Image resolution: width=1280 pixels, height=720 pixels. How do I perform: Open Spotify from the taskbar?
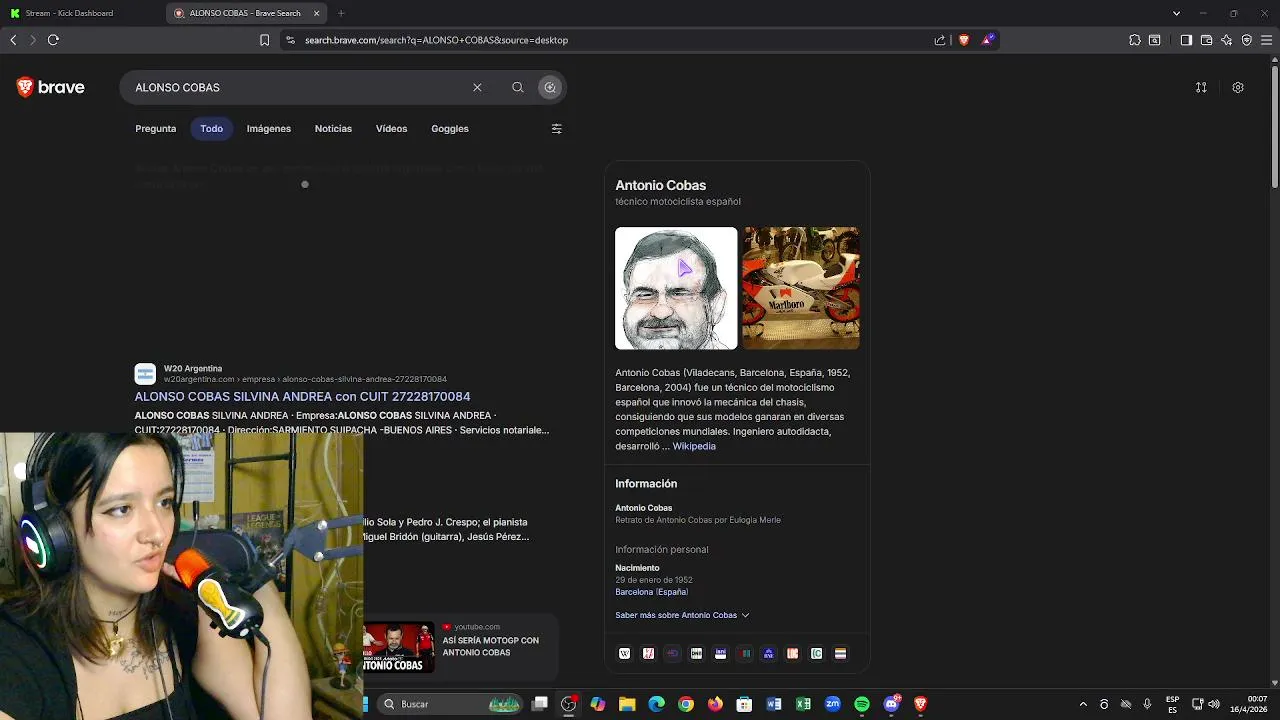pyautogui.click(x=862, y=704)
